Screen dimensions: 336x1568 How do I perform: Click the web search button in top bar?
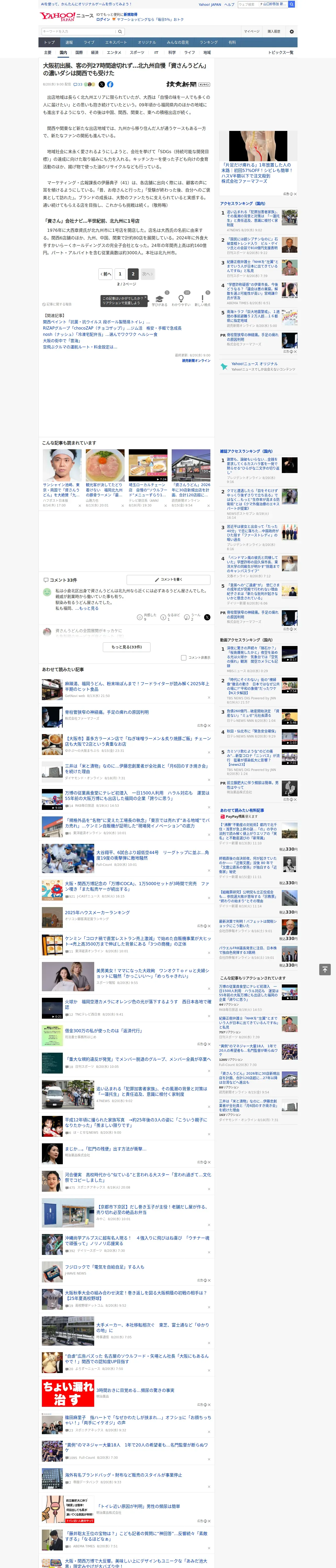click(292, 4)
